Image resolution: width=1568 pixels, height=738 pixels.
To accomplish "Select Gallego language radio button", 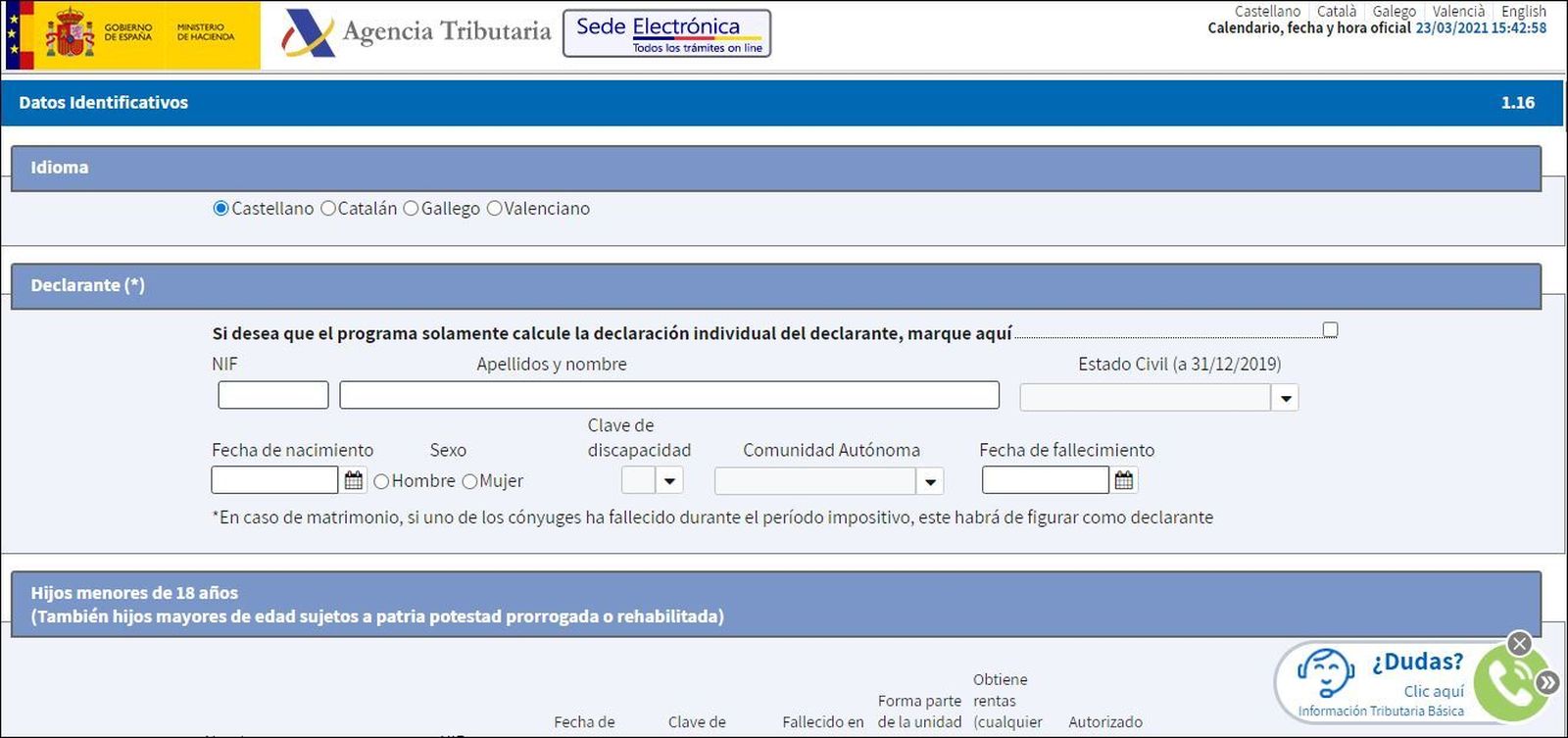I will pyautogui.click(x=411, y=208).
